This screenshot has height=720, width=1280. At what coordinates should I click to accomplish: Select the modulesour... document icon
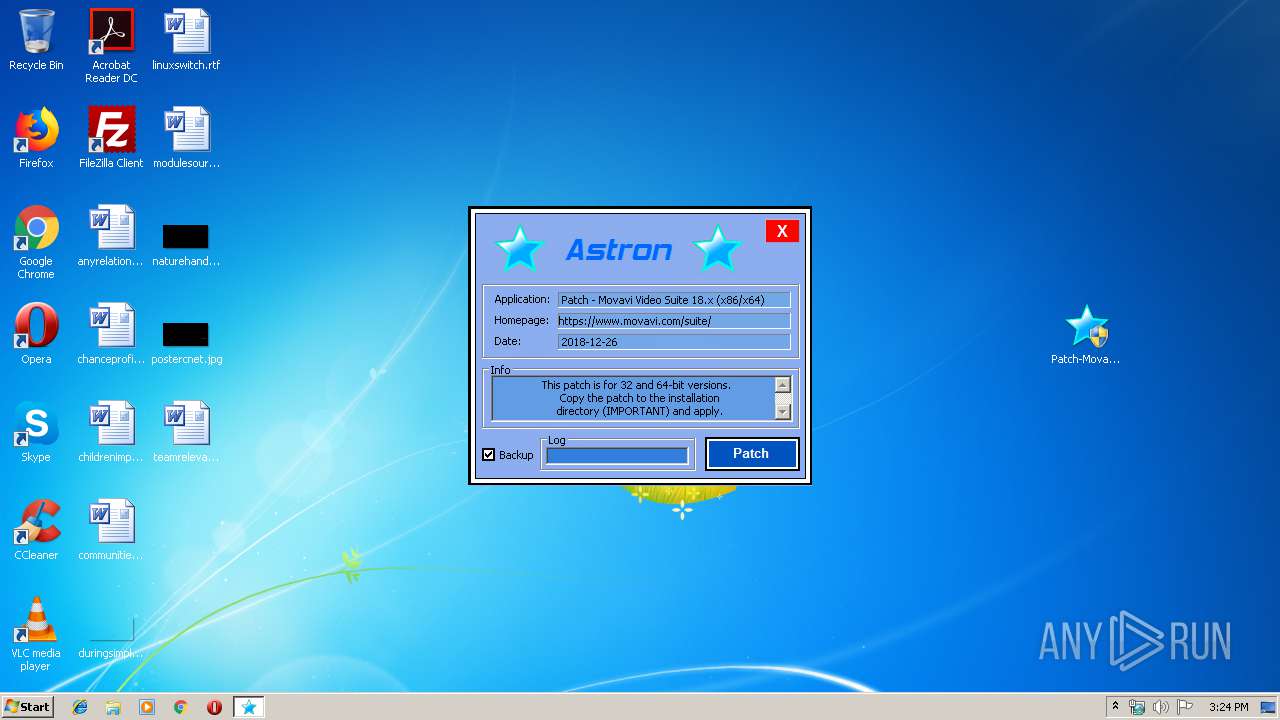click(x=186, y=138)
